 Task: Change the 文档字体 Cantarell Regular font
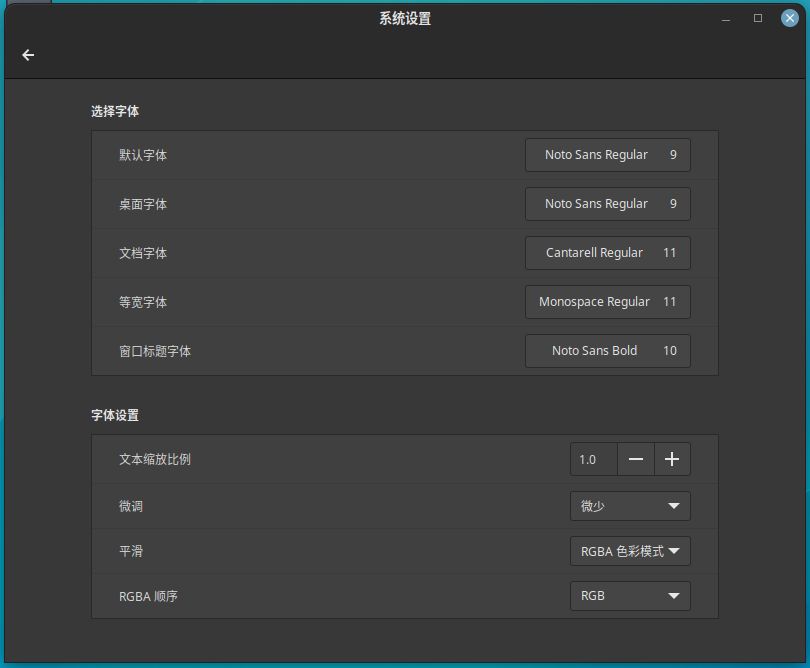pos(607,253)
